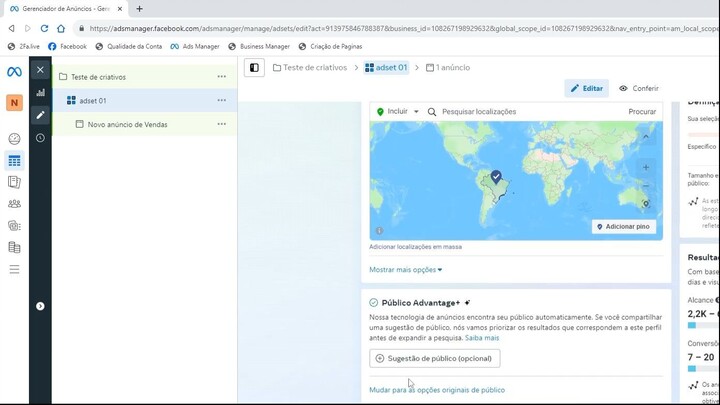
Task: Click the address bar URL
Action: [x=404, y=28]
